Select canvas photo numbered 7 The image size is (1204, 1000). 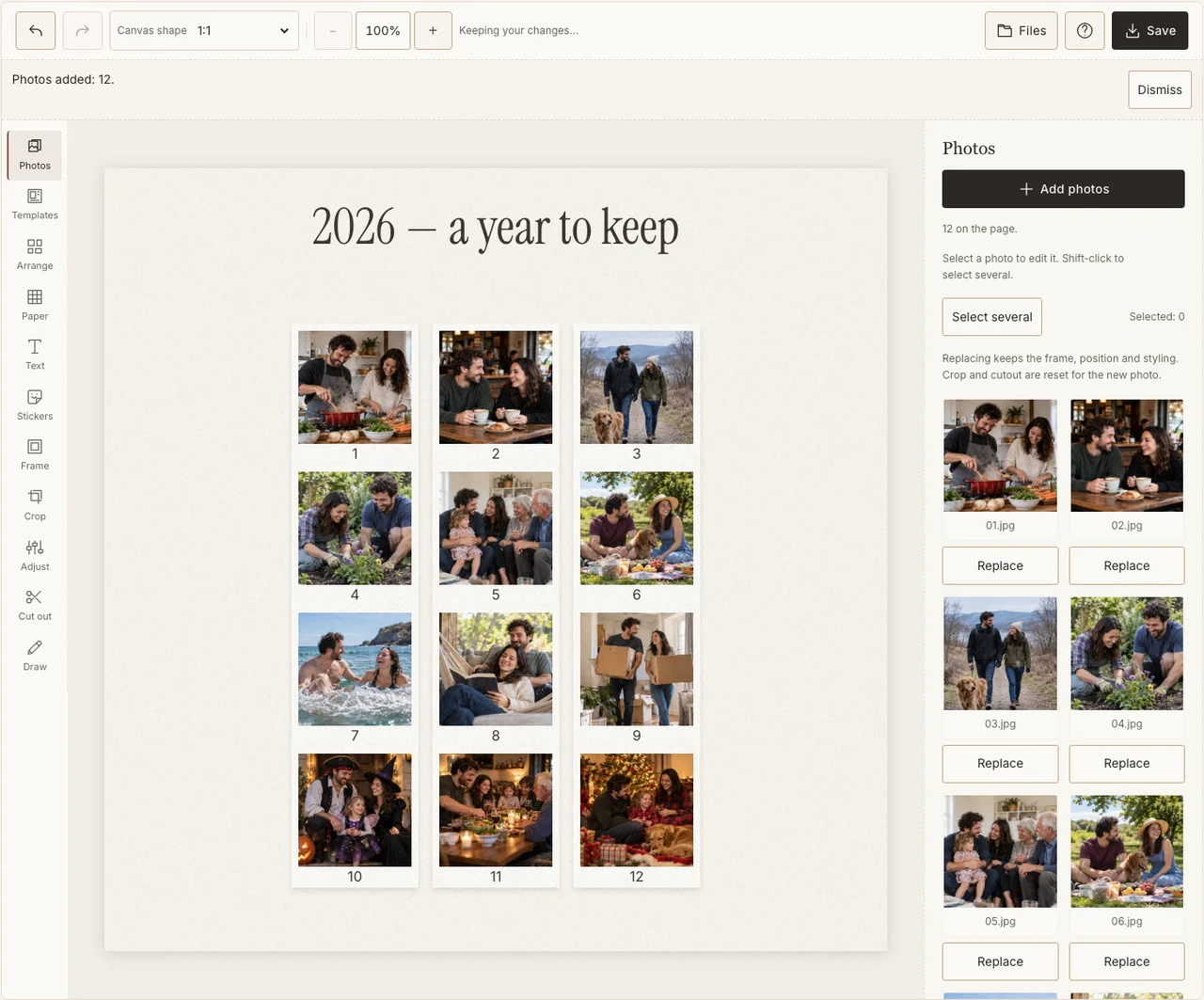point(355,669)
